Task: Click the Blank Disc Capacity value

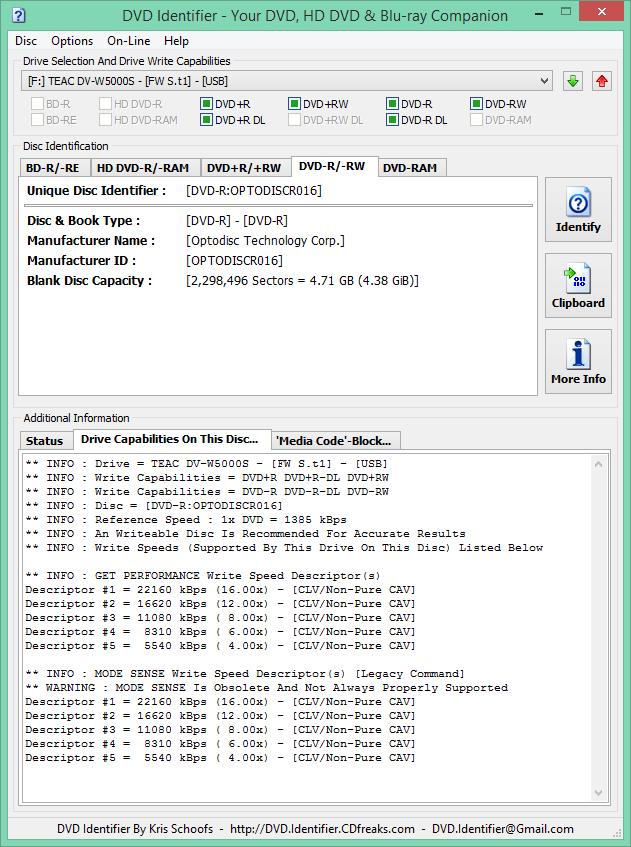Action: [302, 280]
